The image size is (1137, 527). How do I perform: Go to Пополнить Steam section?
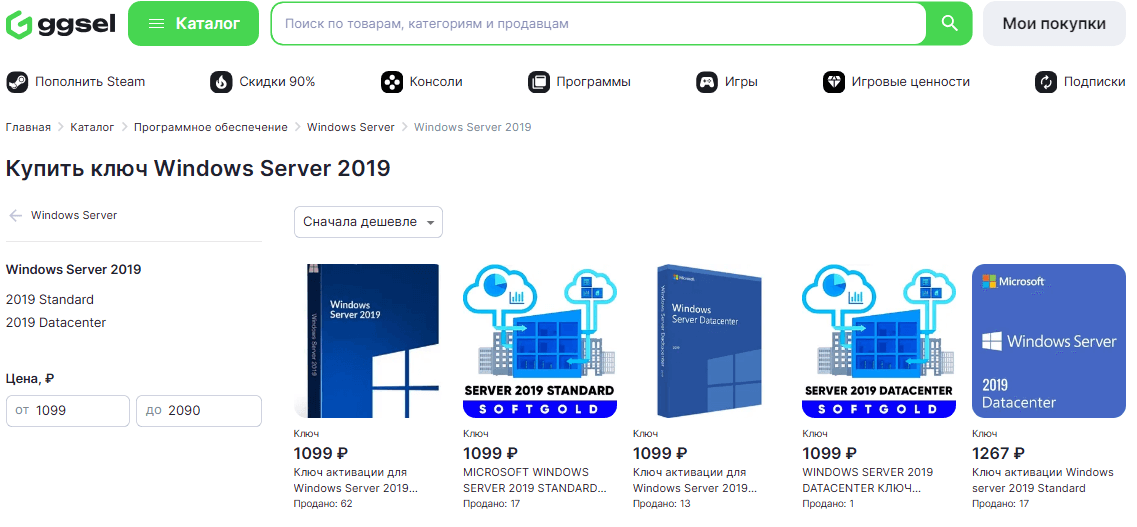[90, 82]
